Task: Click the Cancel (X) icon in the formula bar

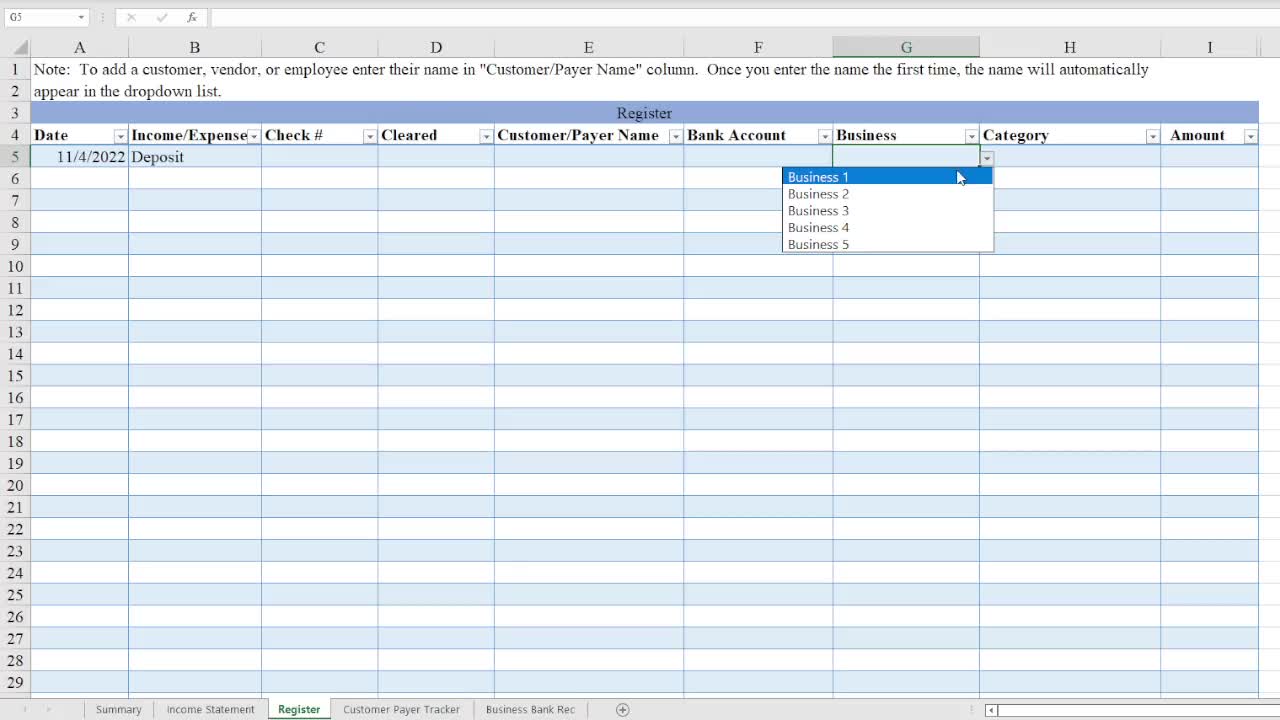Action: [x=131, y=17]
